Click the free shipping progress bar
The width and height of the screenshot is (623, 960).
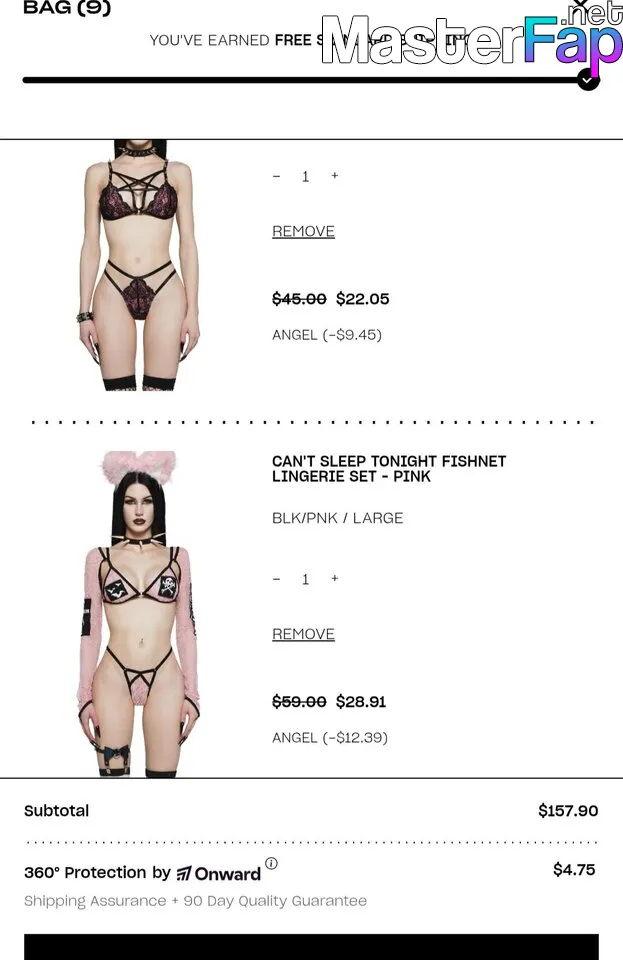[300, 80]
